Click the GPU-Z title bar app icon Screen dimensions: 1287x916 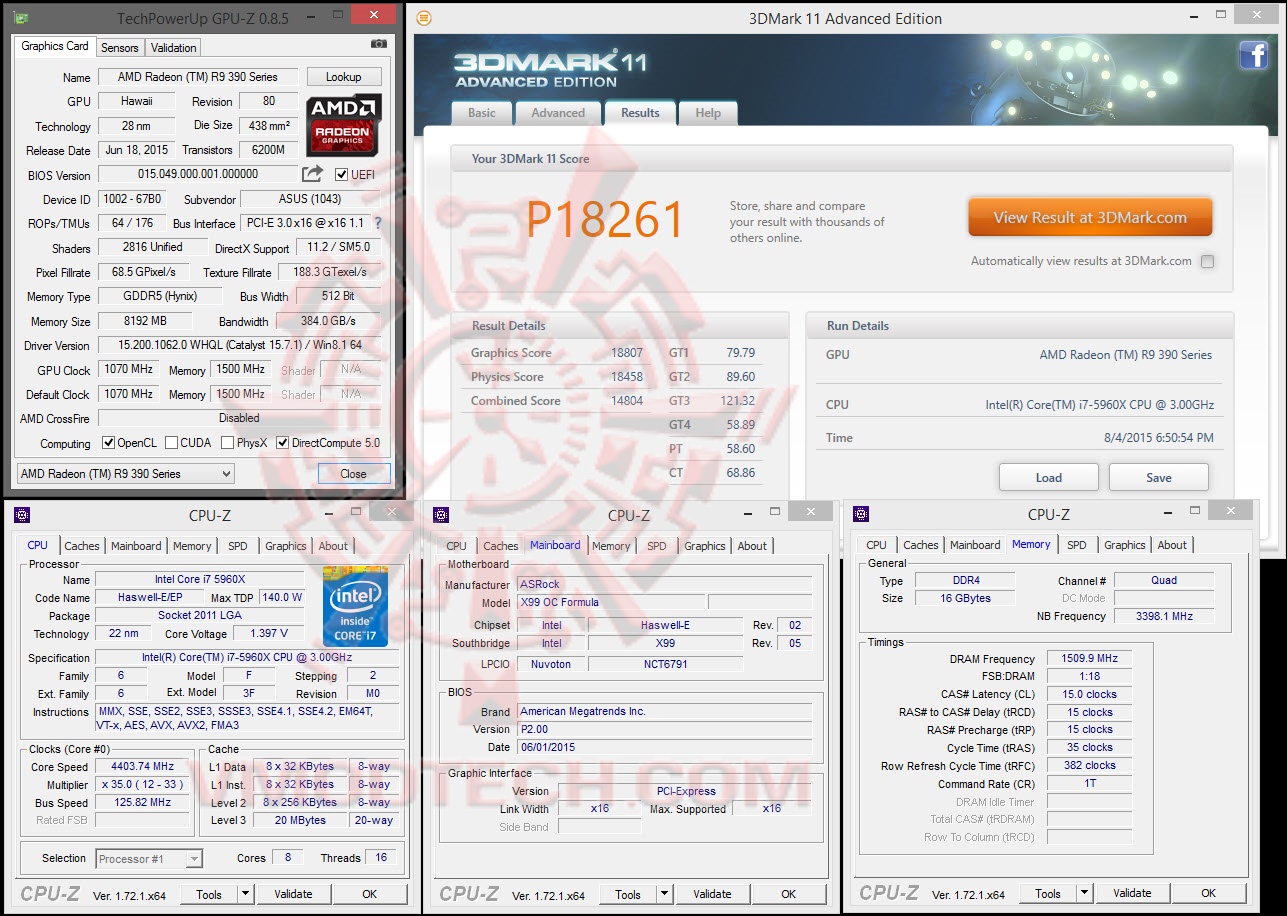pos(22,18)
